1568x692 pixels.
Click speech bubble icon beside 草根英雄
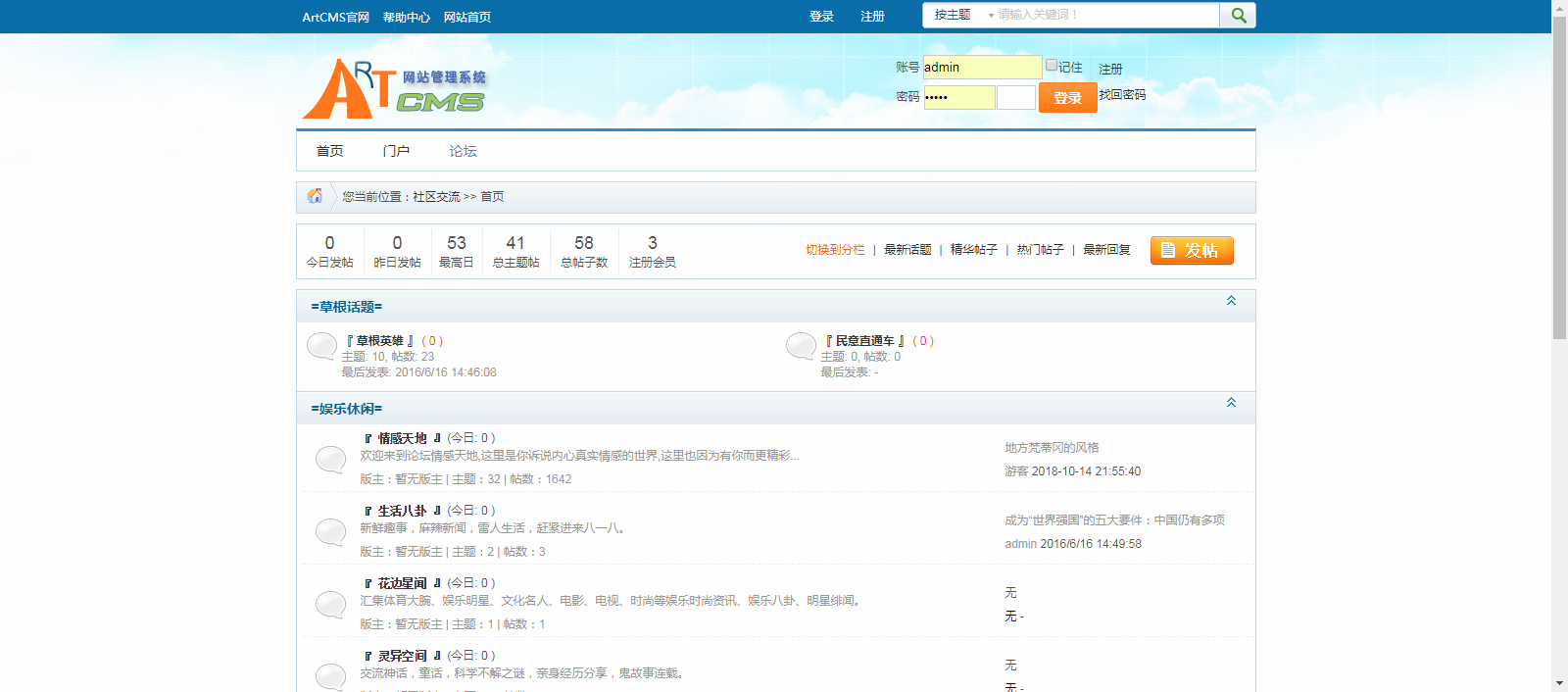[x=321, y=346]
